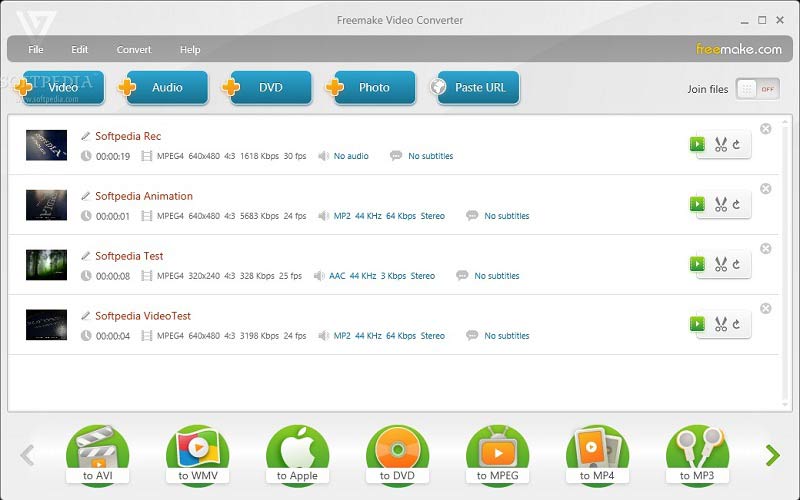This screenshot has width=800, height=500.
Task: Click the to MPEG format icon
Action: pyautogui.click(x=497, y=455)
